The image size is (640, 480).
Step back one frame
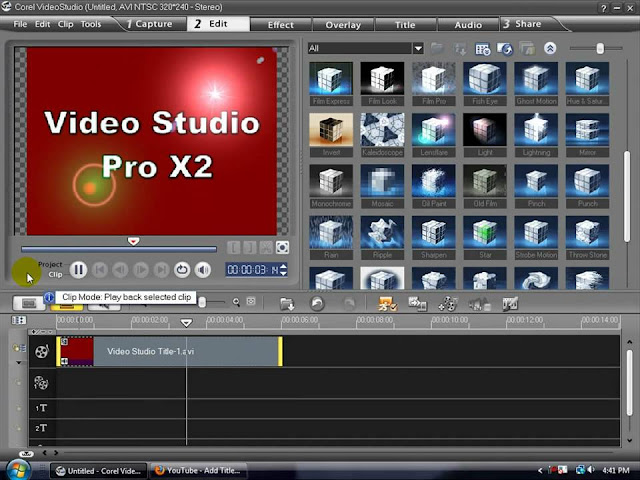(120, 270)
